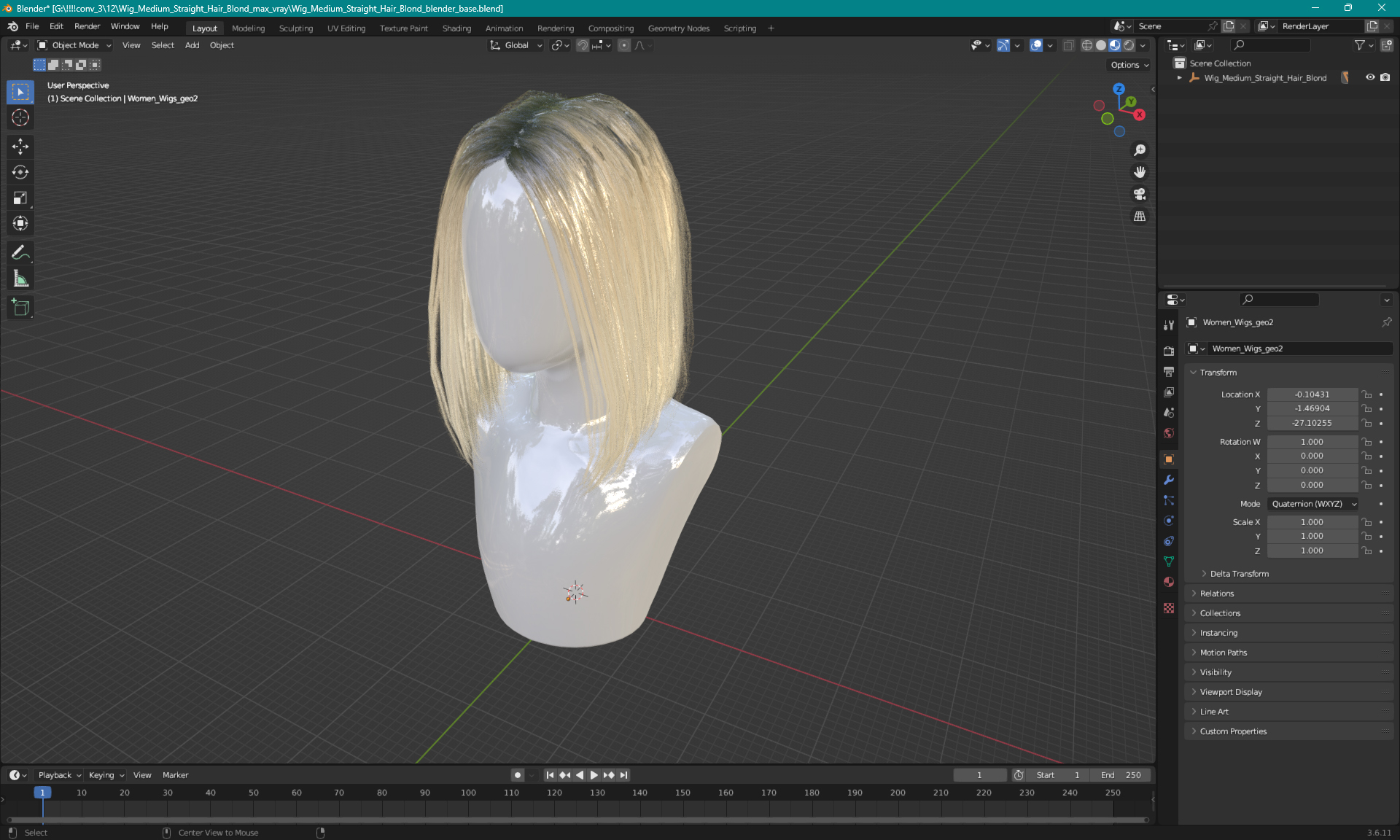Switch to the Geometry Nodes workspace tab
The image size is (1400, 840).
pos(678,28)
